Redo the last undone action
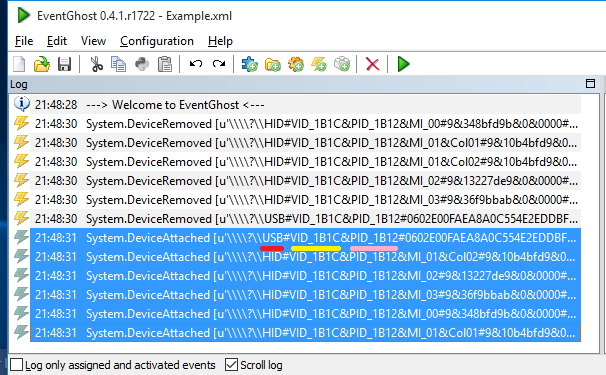The image size is (606, 375). pos(219,64)
